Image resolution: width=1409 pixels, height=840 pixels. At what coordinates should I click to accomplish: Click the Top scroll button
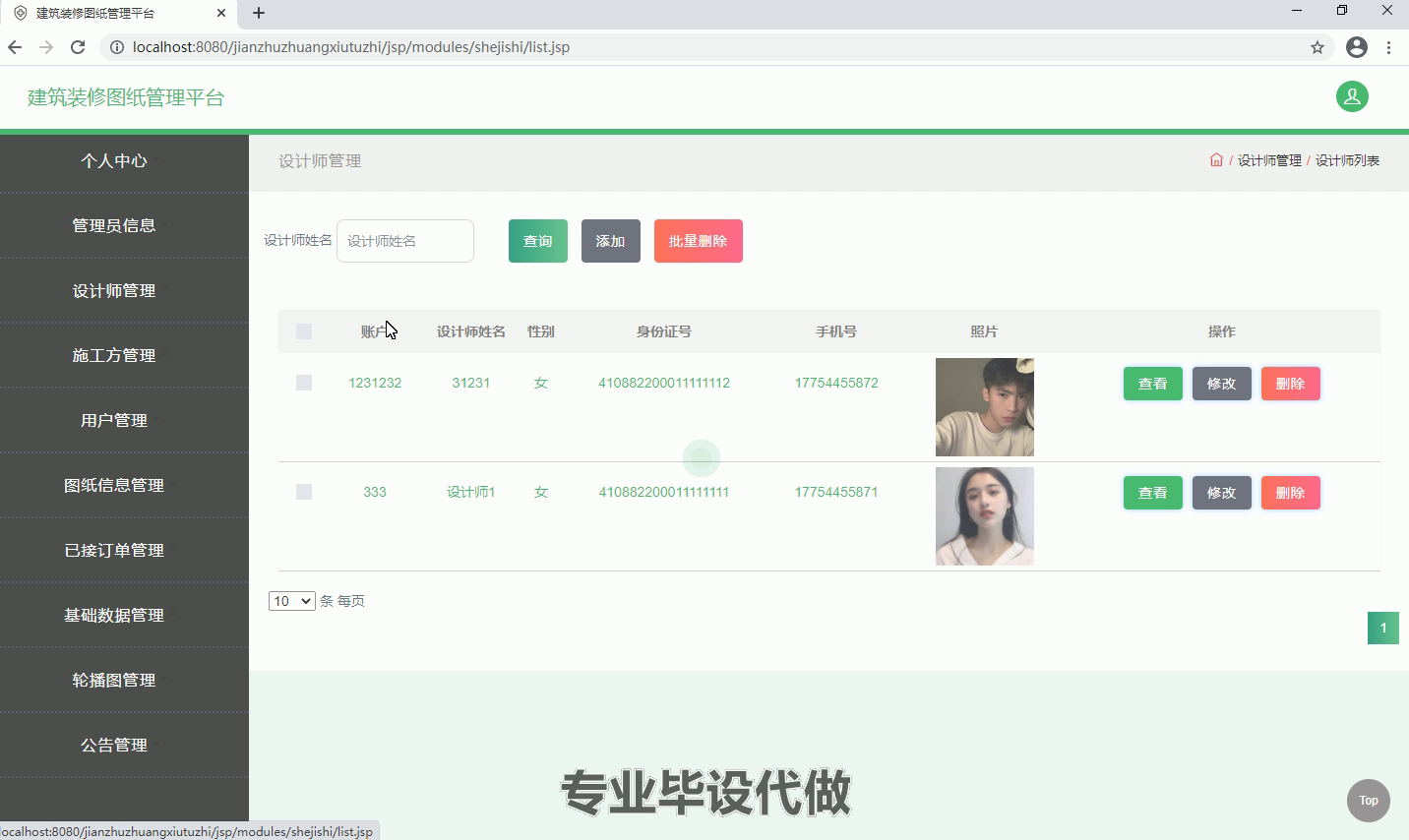click(1369, 801)
